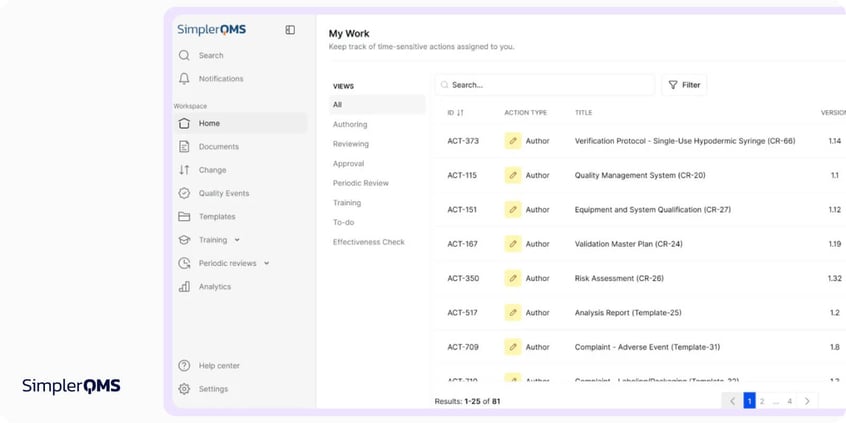This screenshot has width=846, height=423.
Task: Click the pencil icon for ACT-373
Action: pyautogui.click(x=513, y=141)
